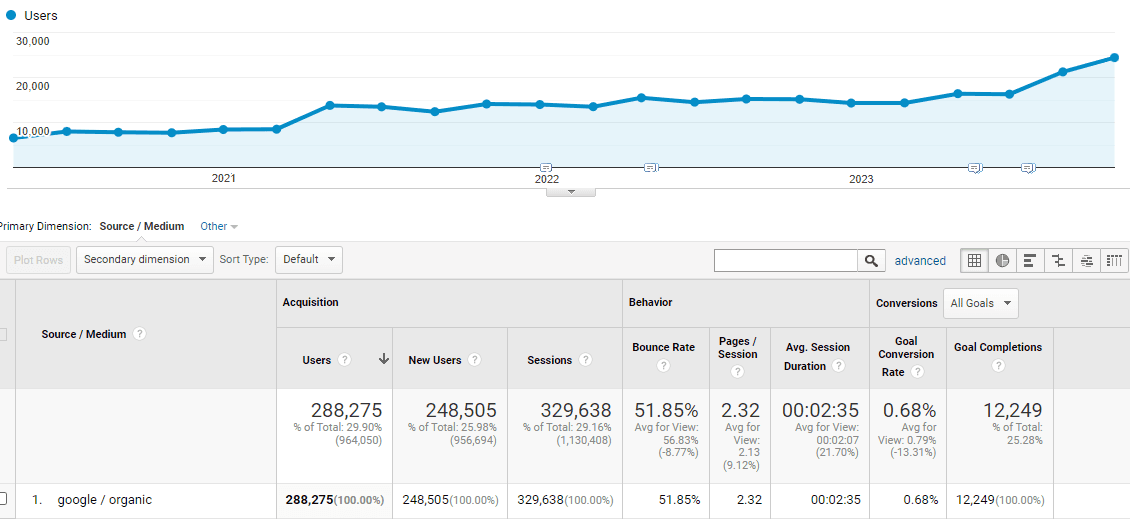
Task: Switch to the Data table view icon
Action: 974,261
